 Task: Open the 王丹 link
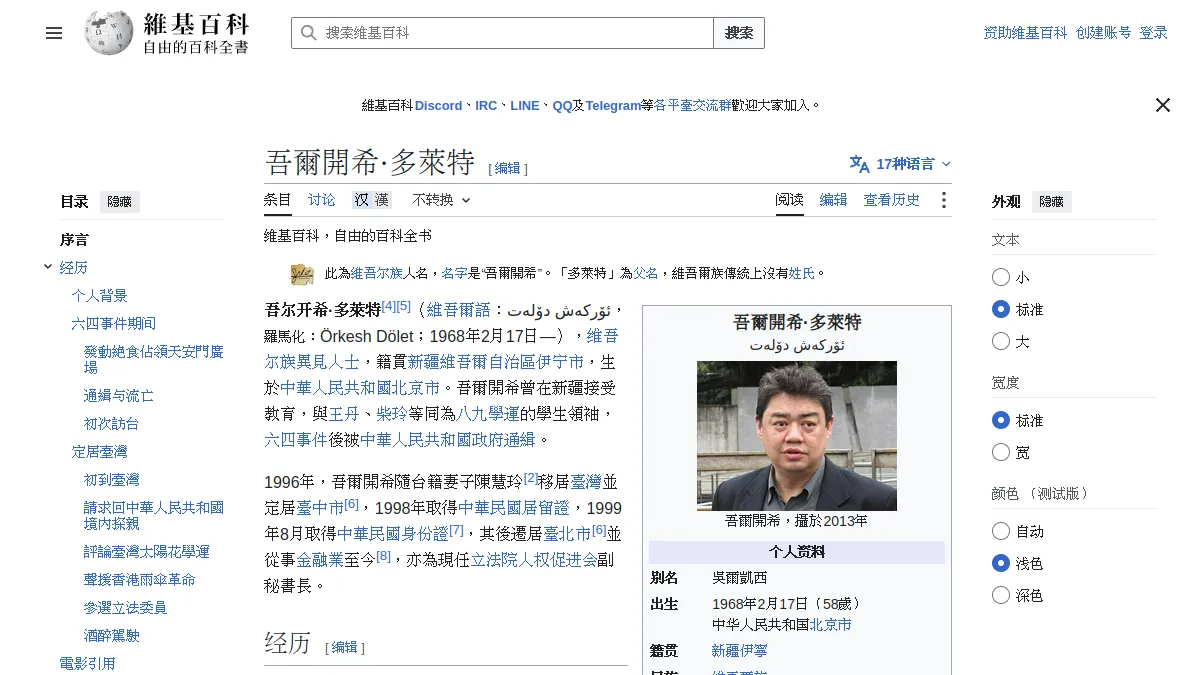coord(344,414)
